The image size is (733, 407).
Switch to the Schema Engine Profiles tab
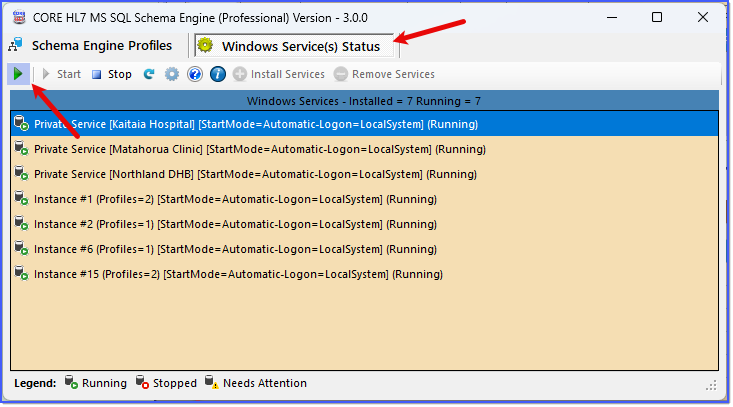click(x=91, y=45)
